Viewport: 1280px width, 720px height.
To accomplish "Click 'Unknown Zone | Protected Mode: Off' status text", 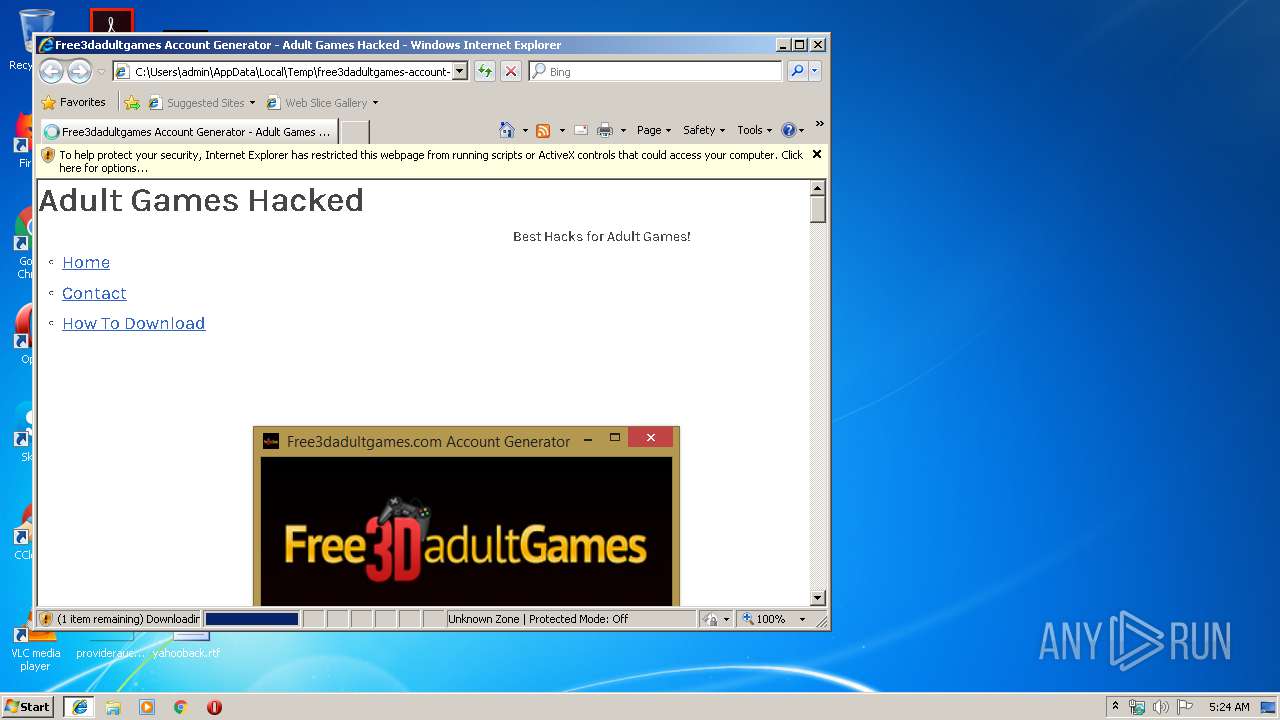I will click(x=538, y=619).
